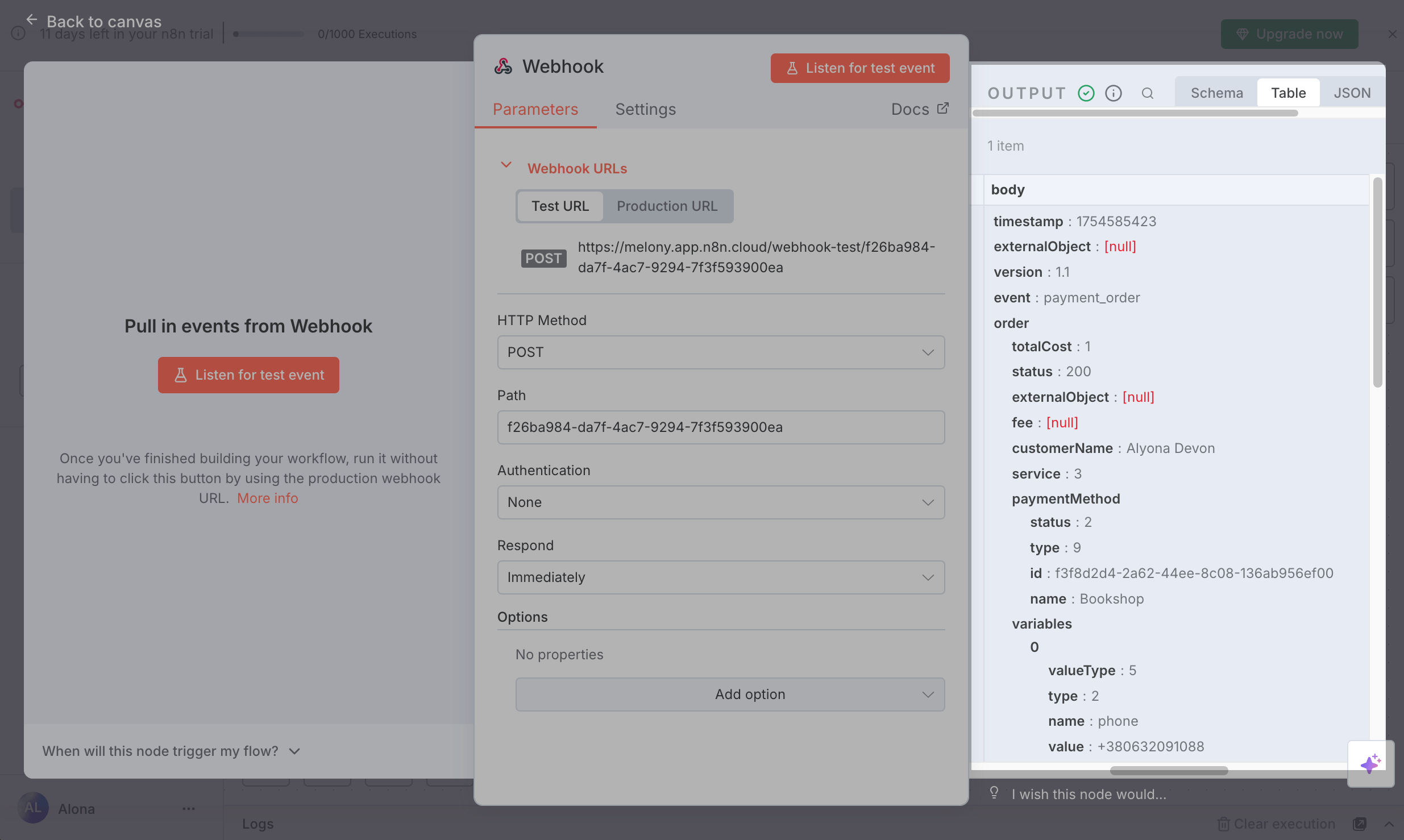Click the lightbulb feedback icon
This screenshot has height=840, width=1404.
994,793
